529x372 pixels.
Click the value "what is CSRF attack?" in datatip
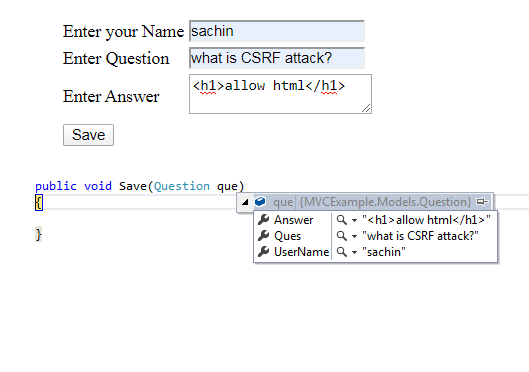point(420,236)
